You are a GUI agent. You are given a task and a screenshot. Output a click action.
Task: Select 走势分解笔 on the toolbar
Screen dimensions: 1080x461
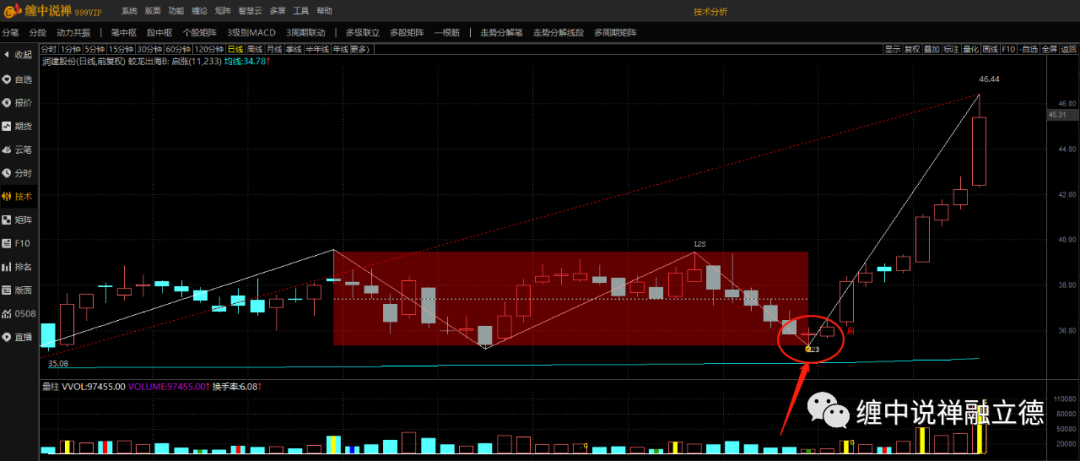point(501,32)
